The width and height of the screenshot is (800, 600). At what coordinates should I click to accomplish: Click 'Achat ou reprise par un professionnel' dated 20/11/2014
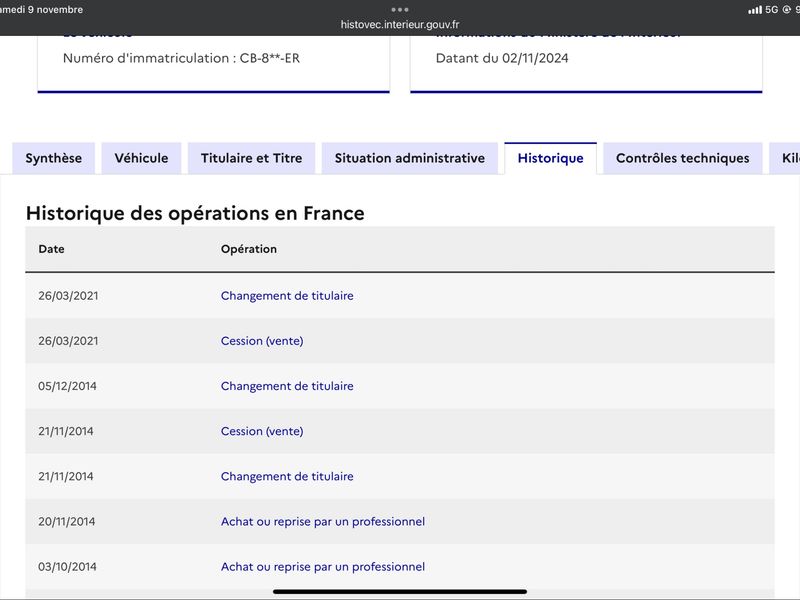[x=323, y=521]
